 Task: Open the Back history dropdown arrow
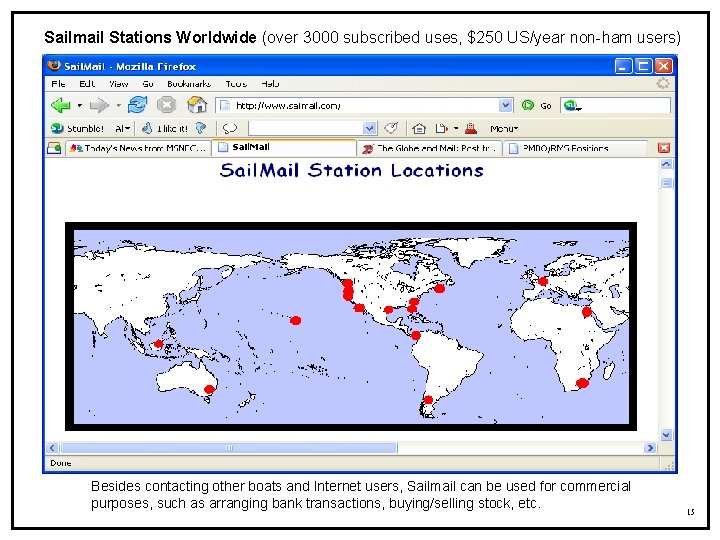79,106
